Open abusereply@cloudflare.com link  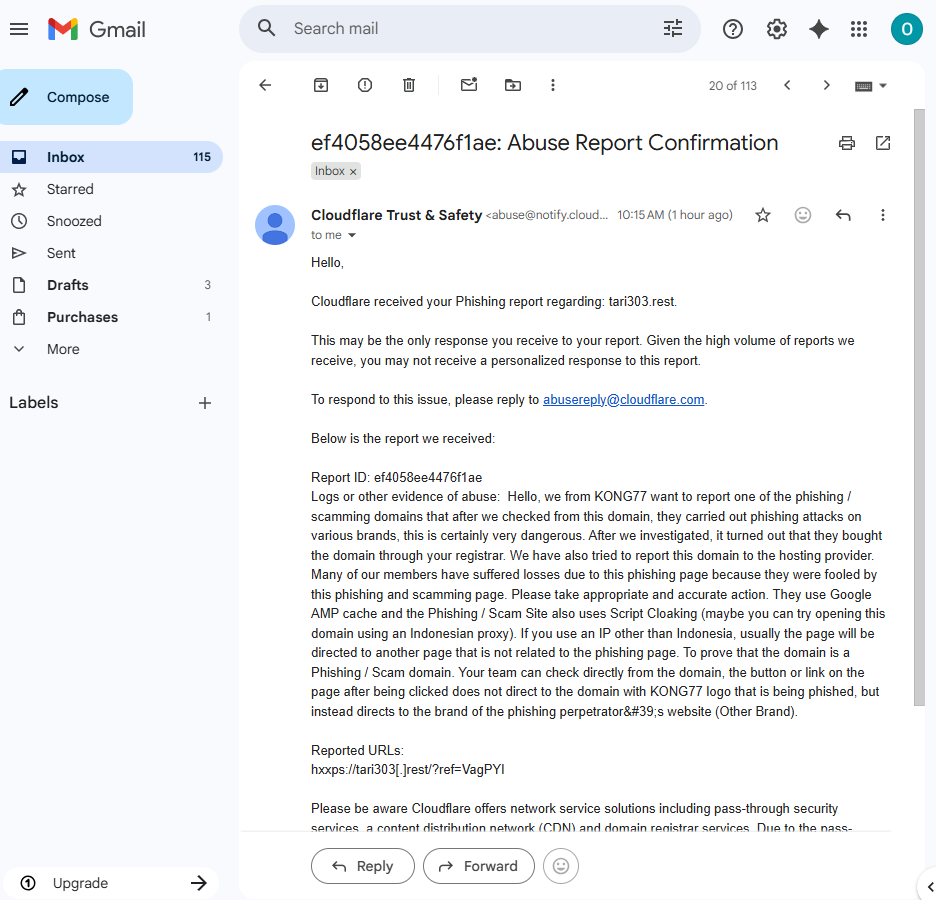[623, 400]
